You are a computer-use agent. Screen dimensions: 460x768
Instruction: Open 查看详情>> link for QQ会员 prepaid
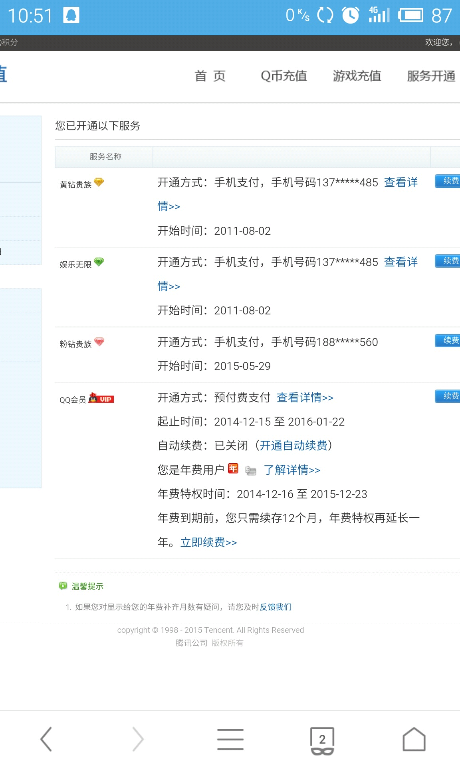coord(305,398)
